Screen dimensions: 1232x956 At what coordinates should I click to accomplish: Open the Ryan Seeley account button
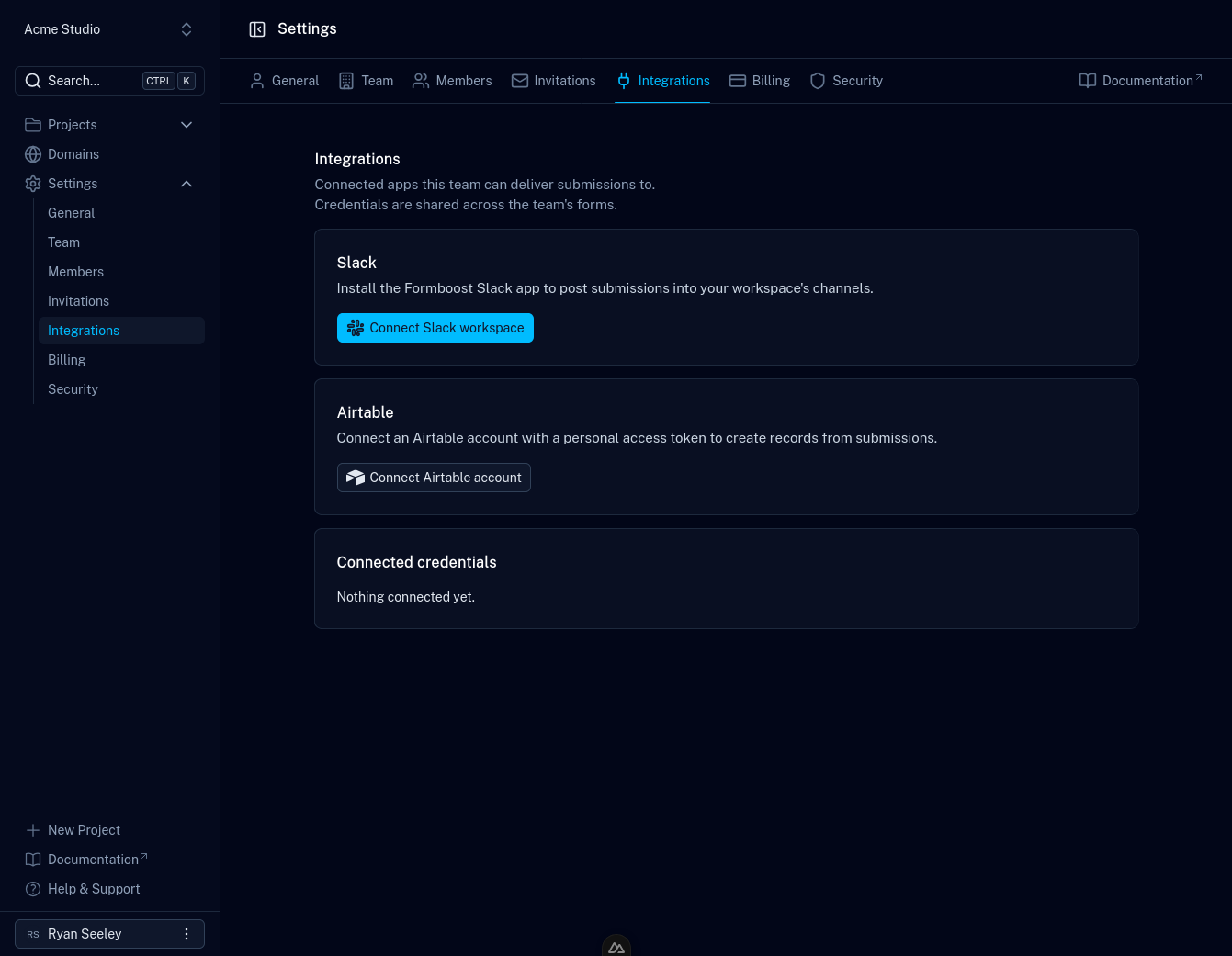coord(109,934)
